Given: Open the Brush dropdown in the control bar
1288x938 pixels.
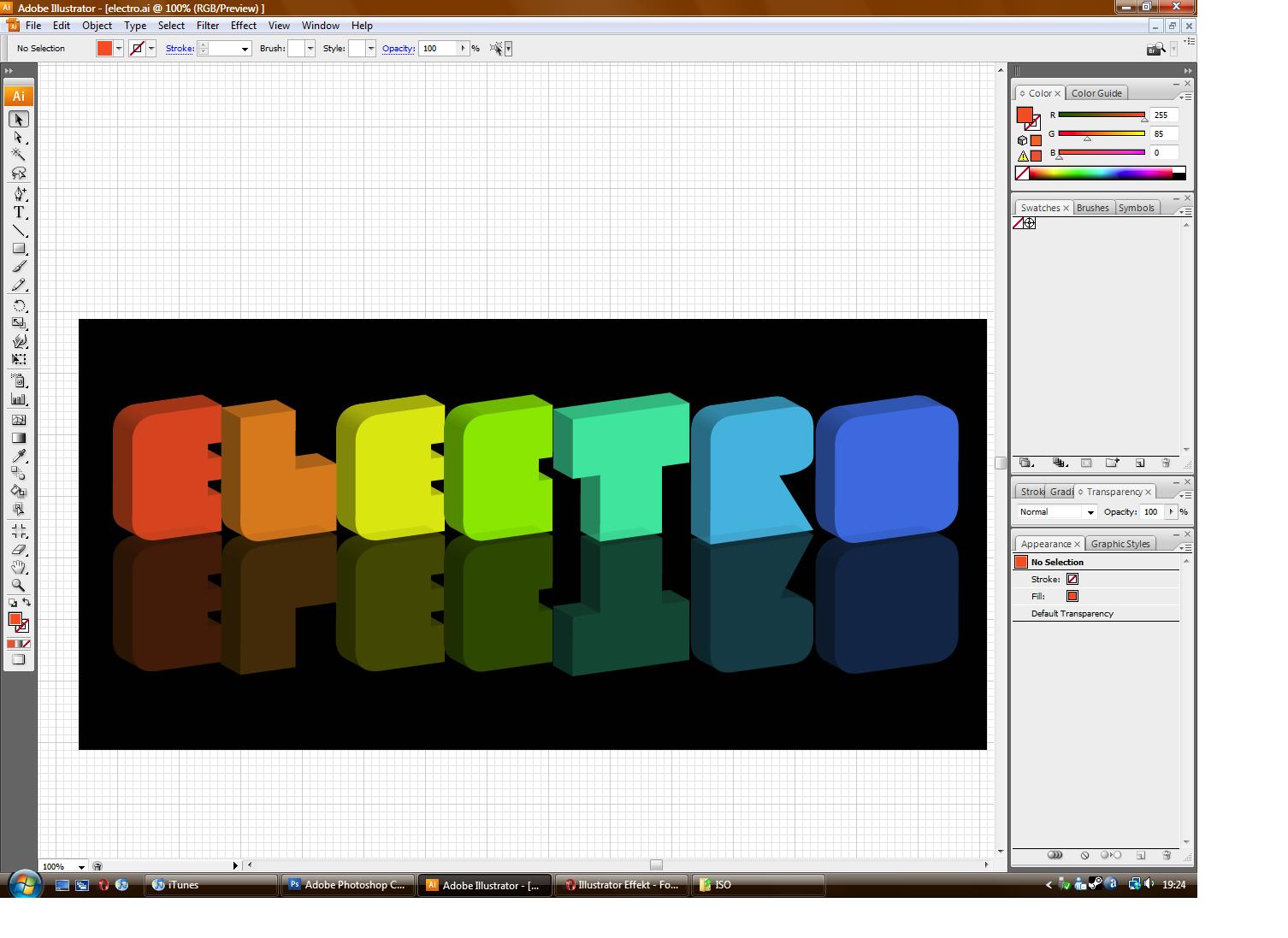Looking at the screenshot, I should 310,49.
